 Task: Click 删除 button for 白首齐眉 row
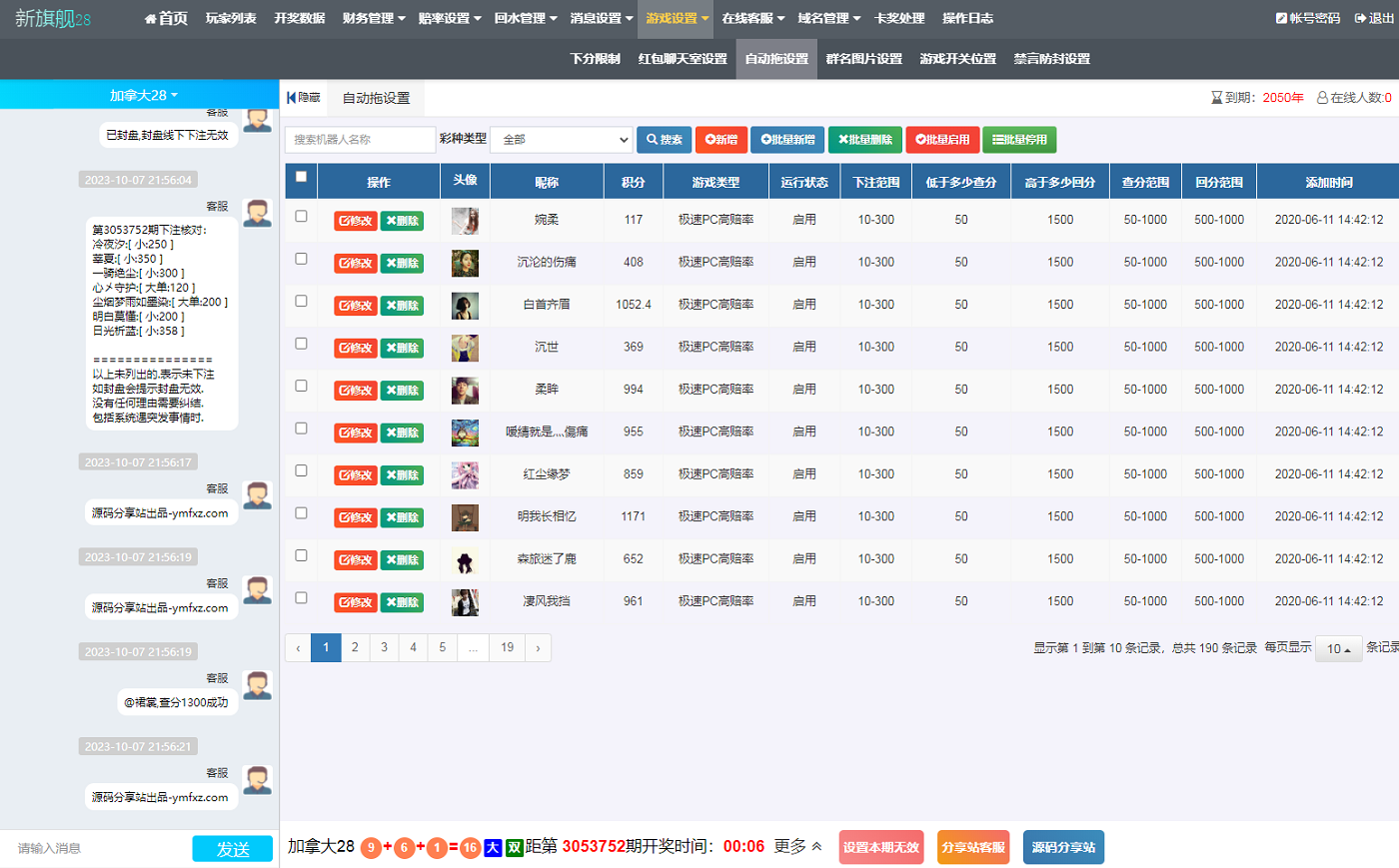pyautogui.click(x=402, y=306)
